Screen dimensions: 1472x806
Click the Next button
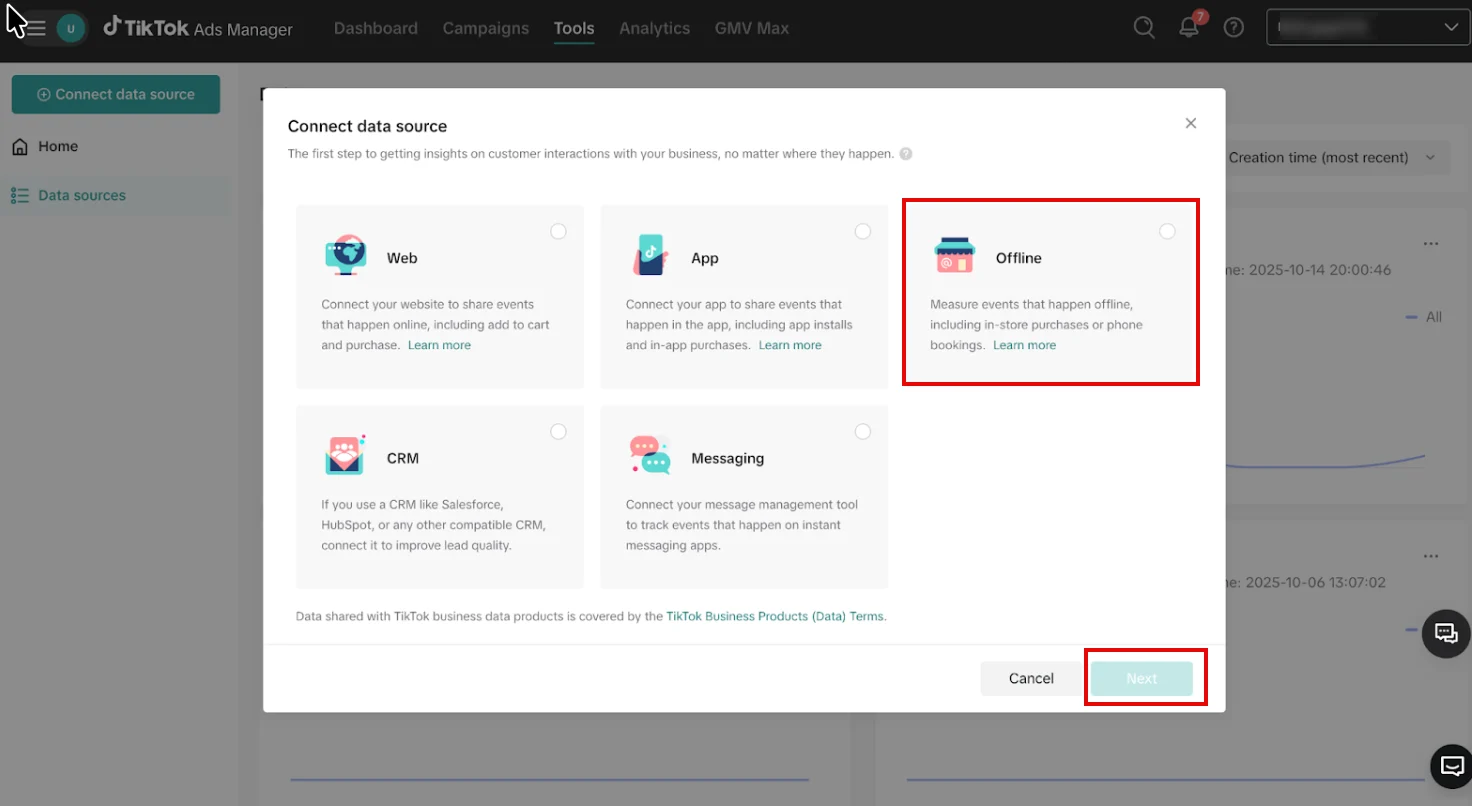(1142, 678)
